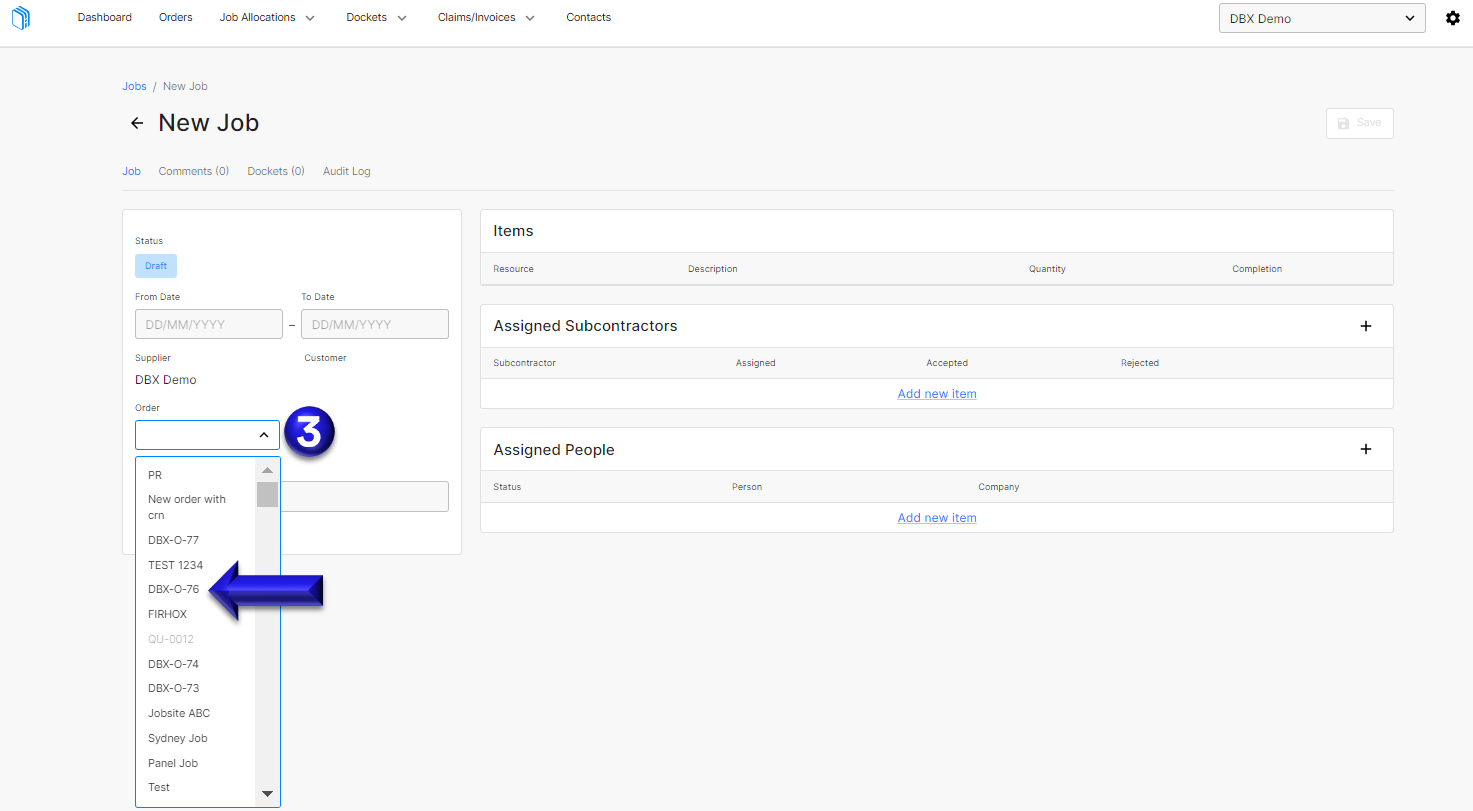Switch to the Comments (0) tab
The image size is (1473, 811).
(193, 171)
